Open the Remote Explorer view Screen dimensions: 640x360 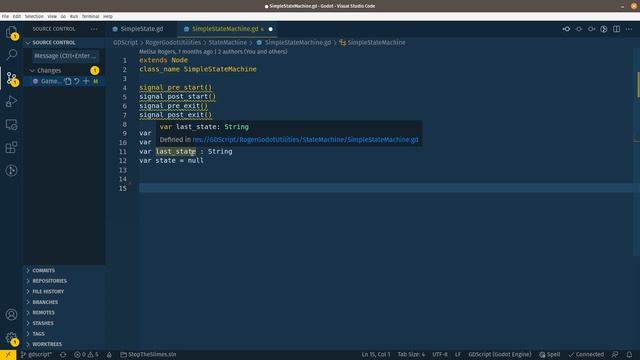(11, 124)
